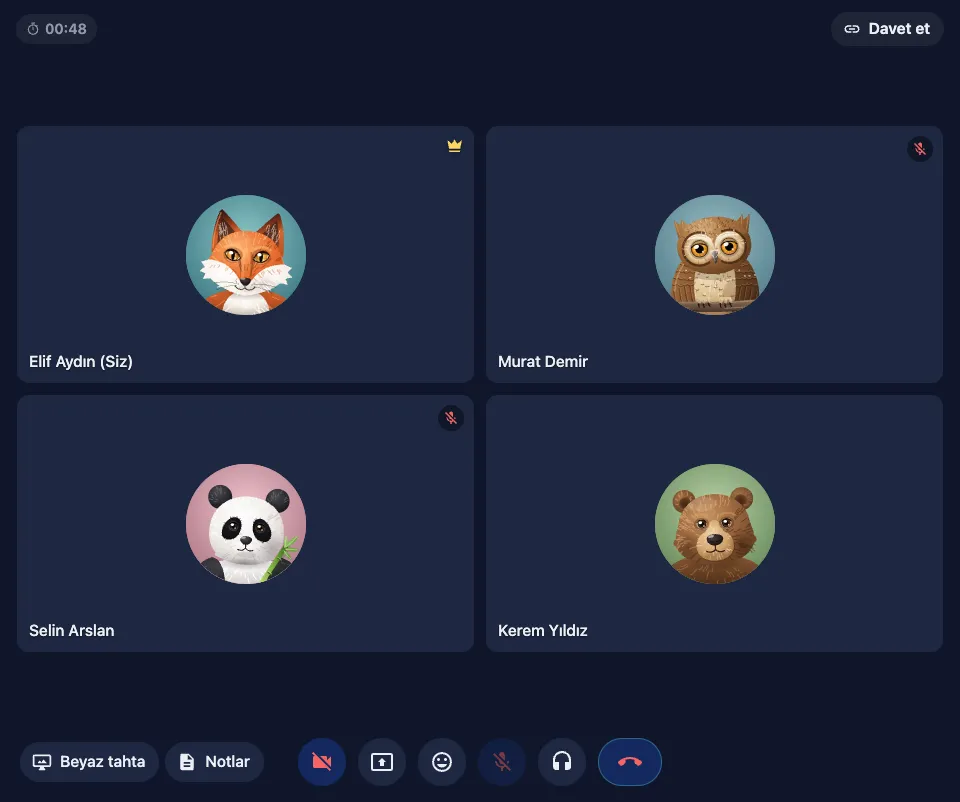Screen dimensions: 960x802
Task: Open the Beyaz tahta whiteboard
Action: [x=89, y=762]
